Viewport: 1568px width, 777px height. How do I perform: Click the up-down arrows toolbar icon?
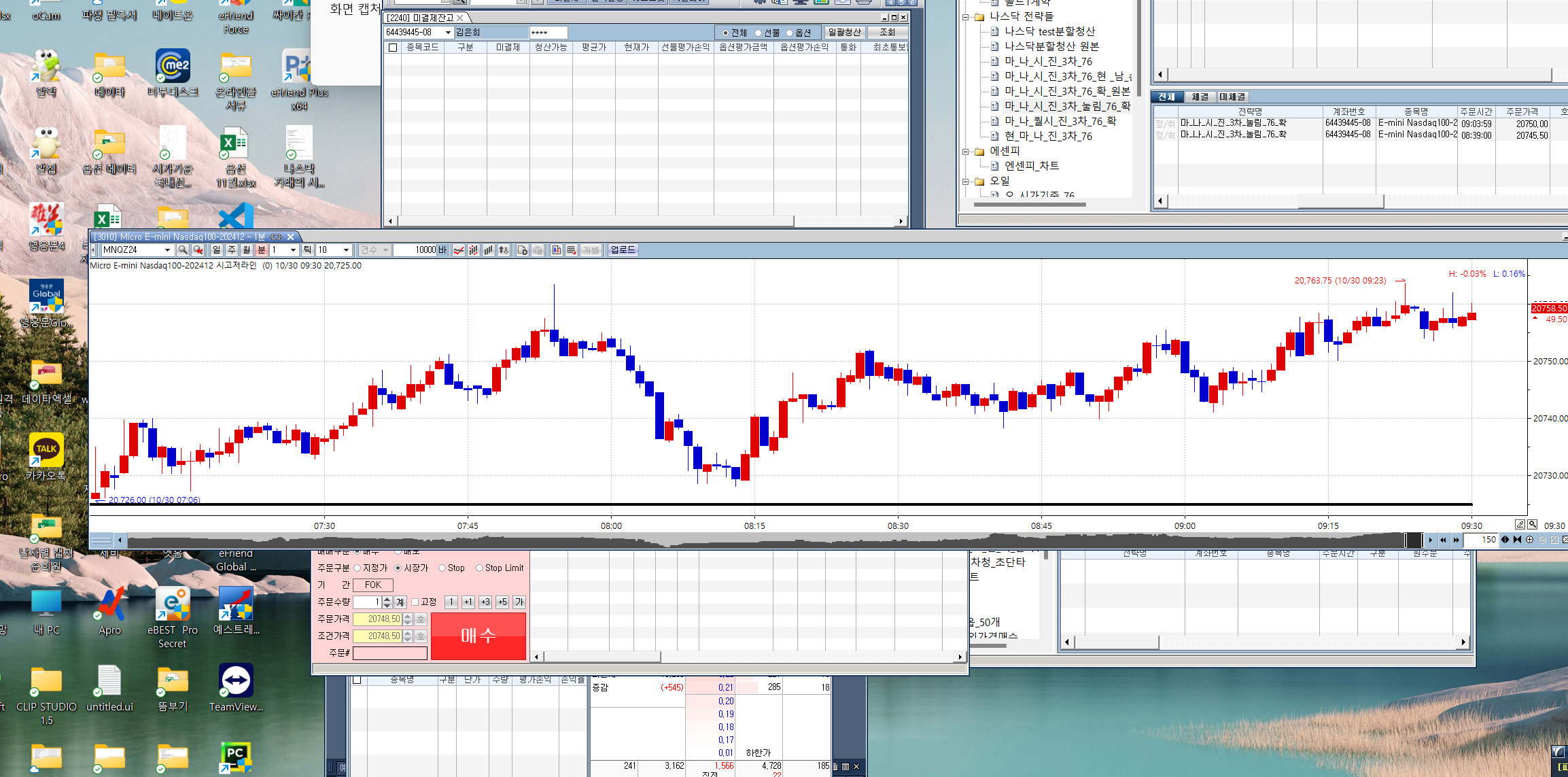point(504,250)
